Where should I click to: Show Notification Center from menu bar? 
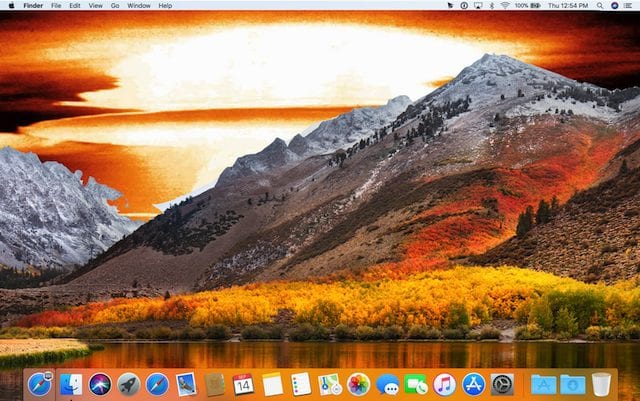(629, 5)
